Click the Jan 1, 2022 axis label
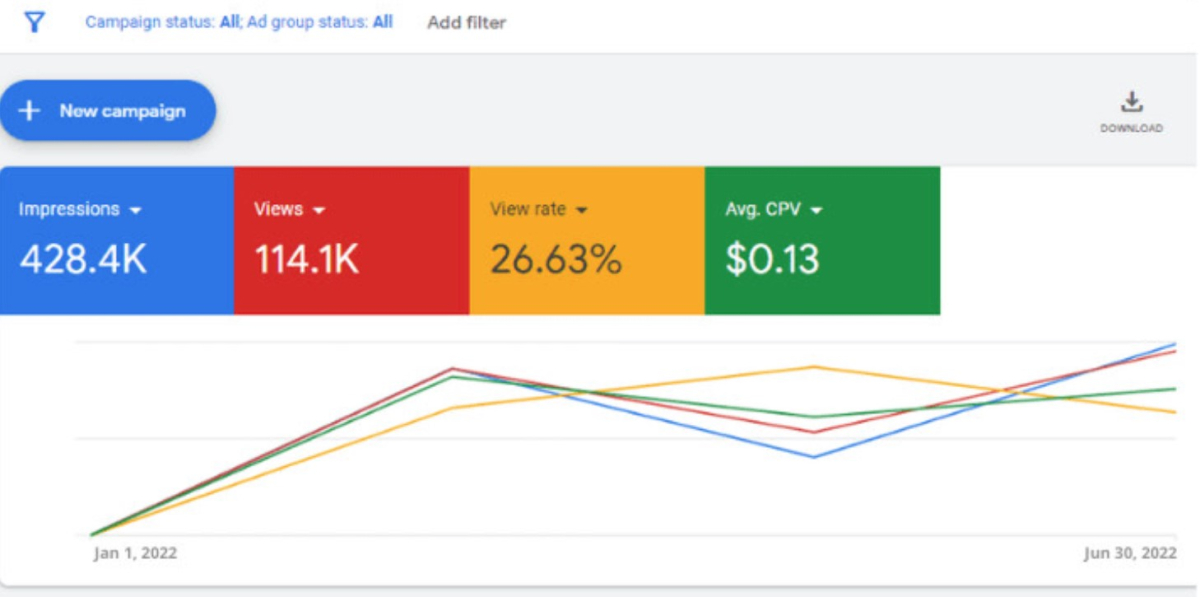 coord(135,553)
